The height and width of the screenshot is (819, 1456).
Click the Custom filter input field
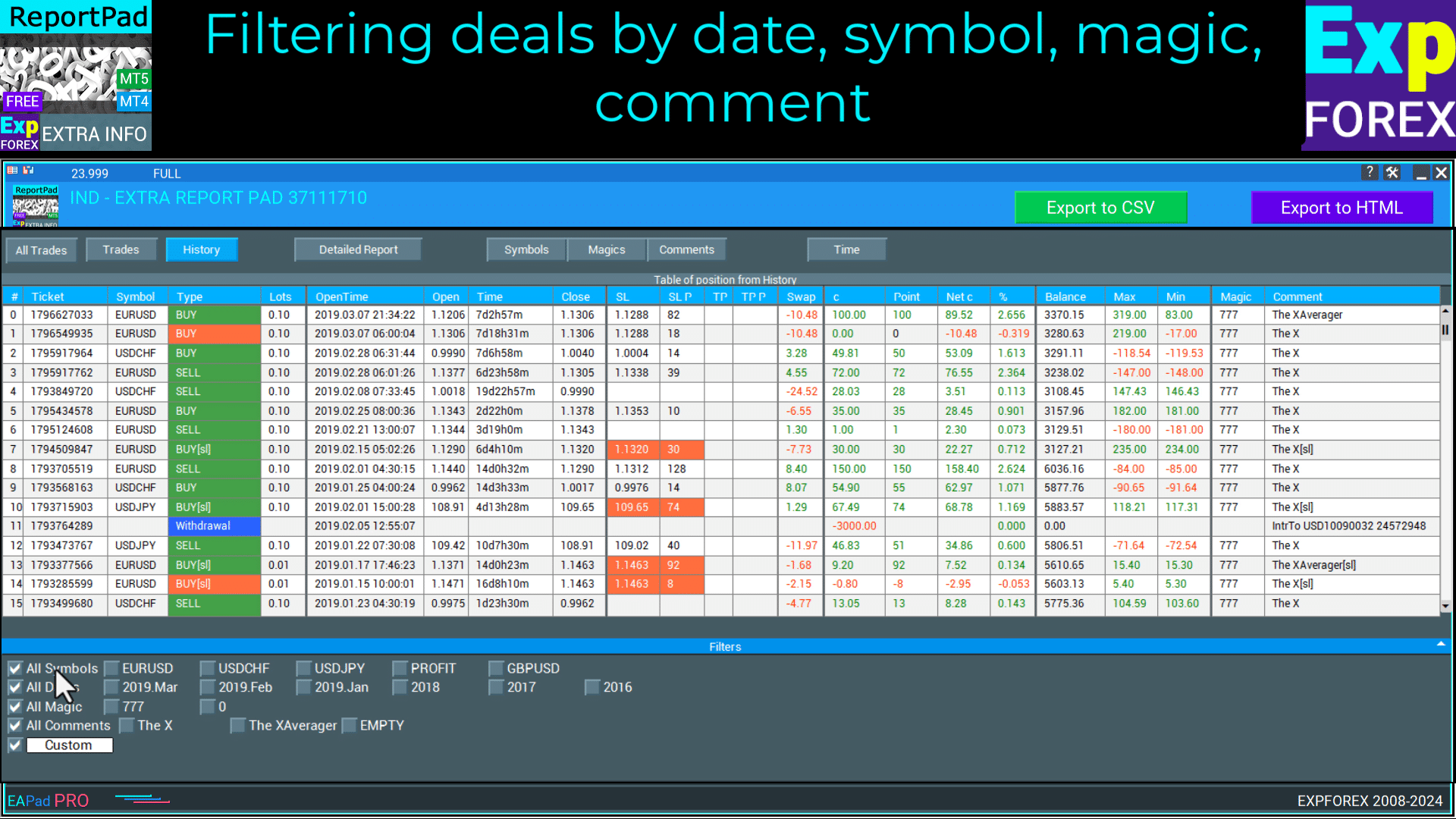(x=69, y=745)
